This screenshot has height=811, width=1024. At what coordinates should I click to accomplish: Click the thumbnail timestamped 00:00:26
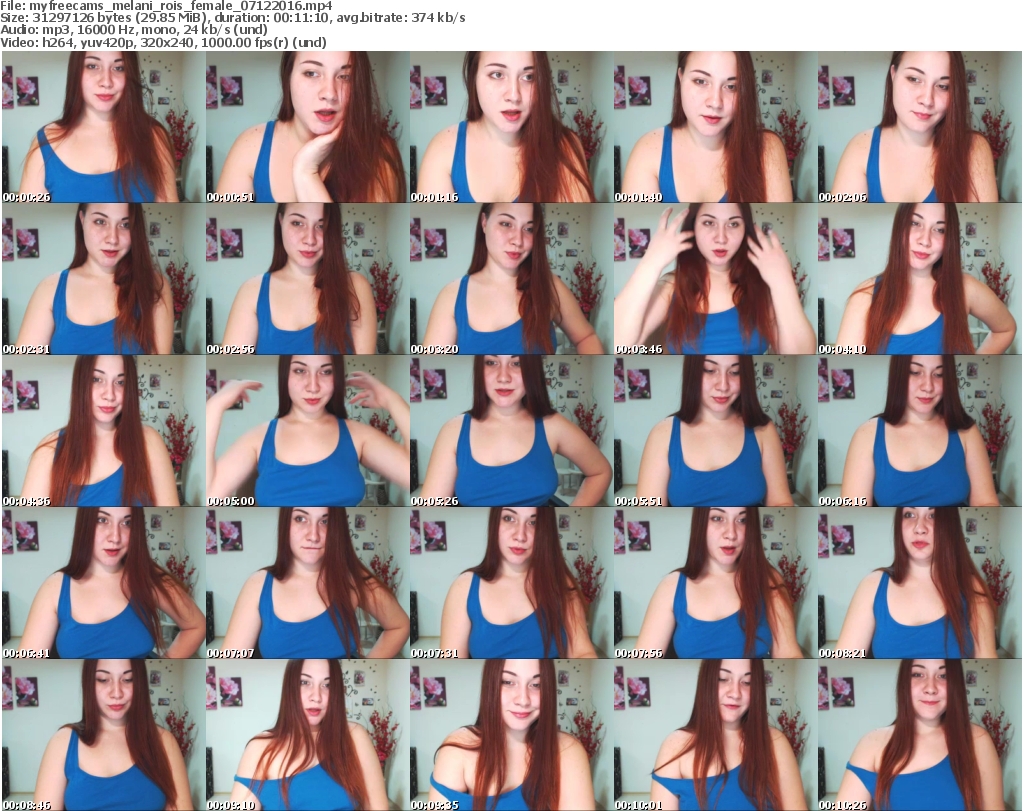[103, 127]
